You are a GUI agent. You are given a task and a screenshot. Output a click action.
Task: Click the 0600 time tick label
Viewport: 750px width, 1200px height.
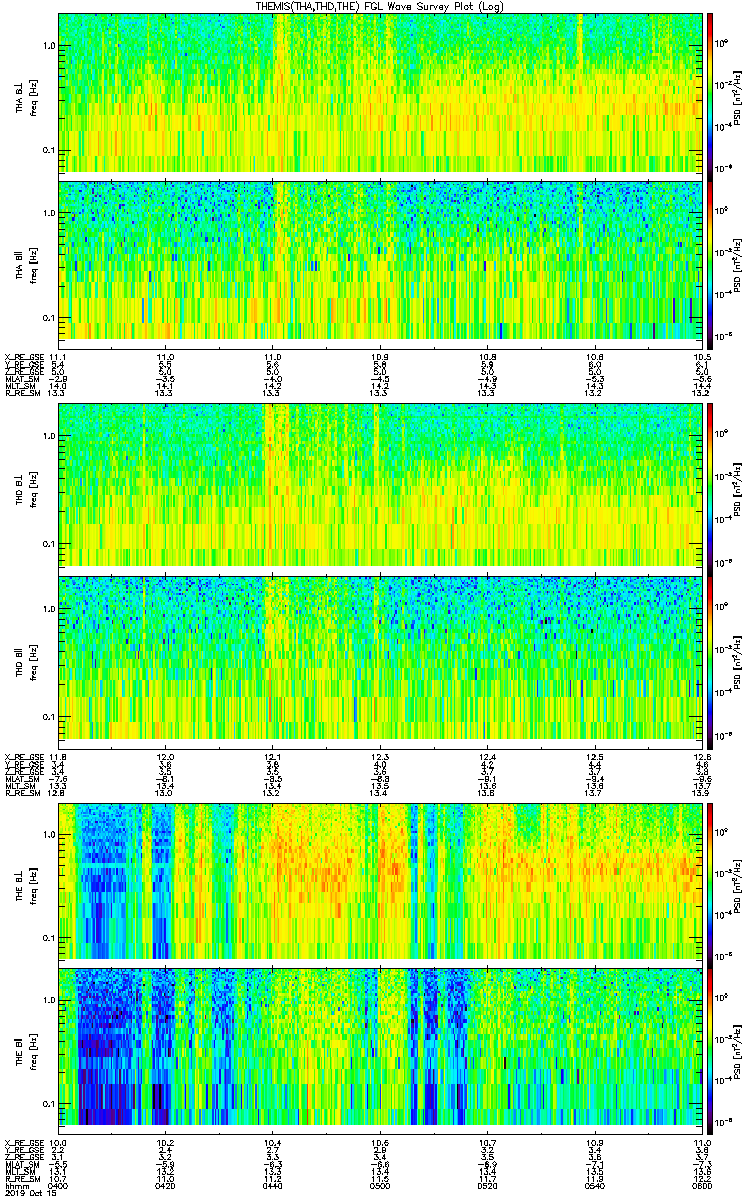click(701, 1184)
